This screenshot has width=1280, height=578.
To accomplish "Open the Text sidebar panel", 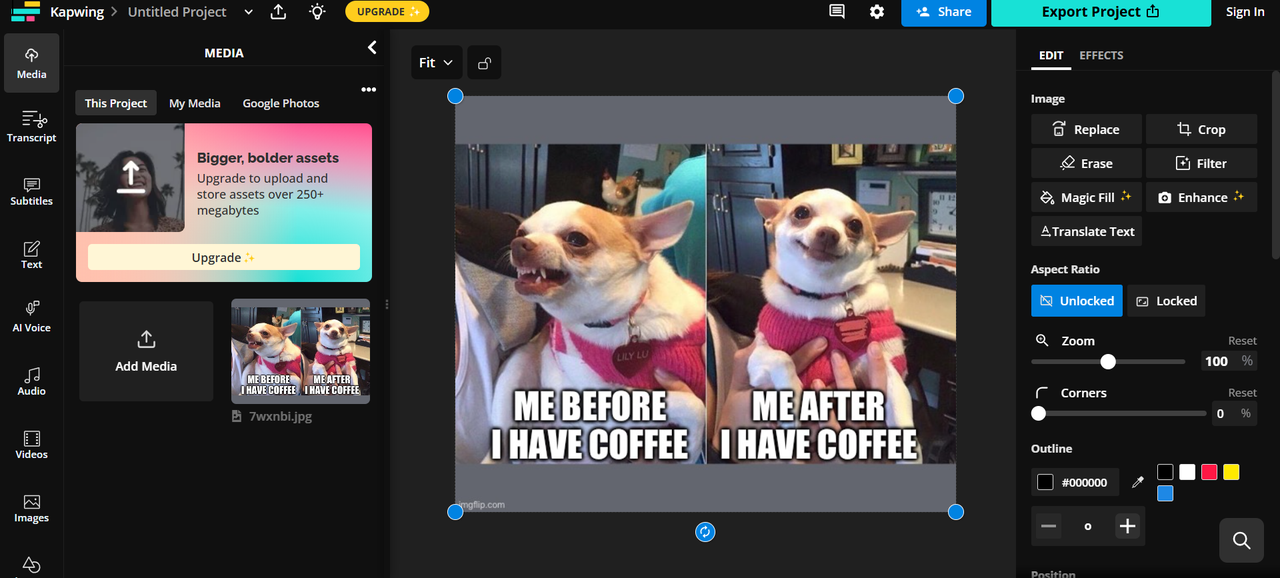I will [x=31, y=254].
